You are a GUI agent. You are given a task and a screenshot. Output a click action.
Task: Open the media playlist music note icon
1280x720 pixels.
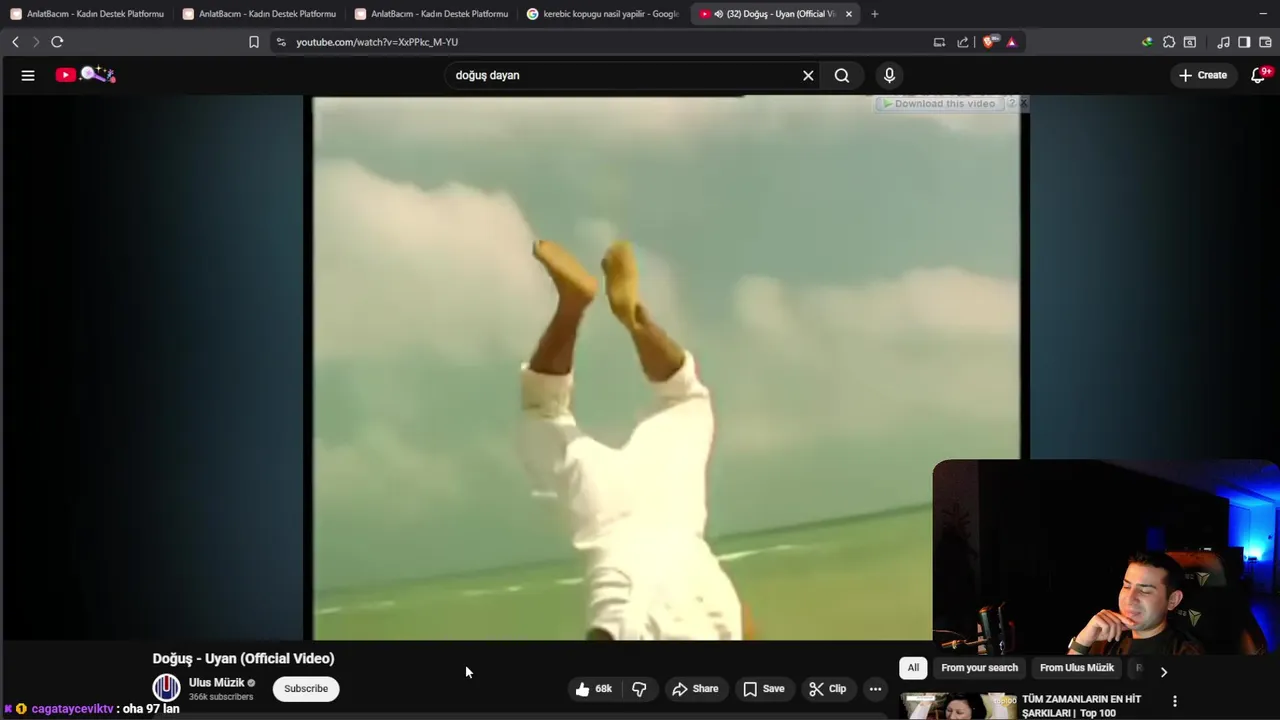coord(1223,42)
